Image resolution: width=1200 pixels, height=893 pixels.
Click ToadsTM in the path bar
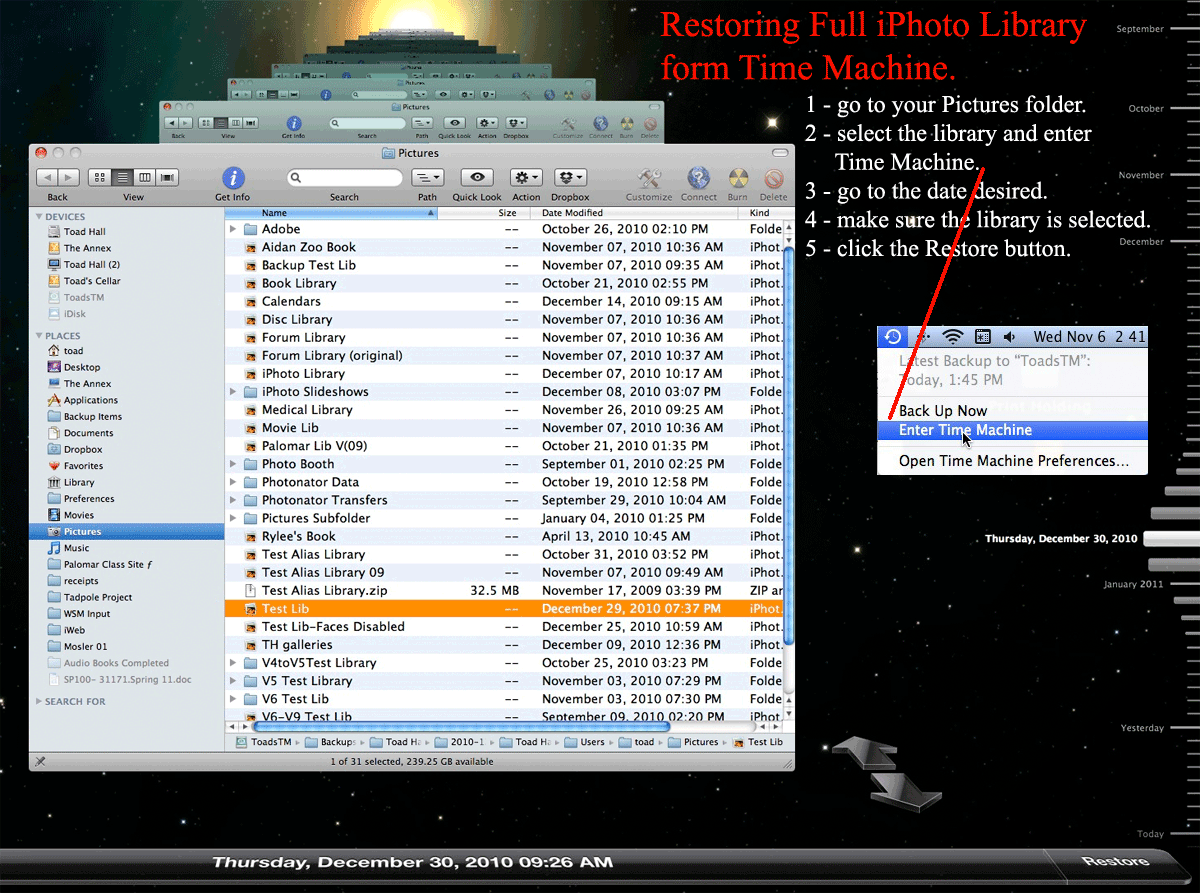(263, 742)
